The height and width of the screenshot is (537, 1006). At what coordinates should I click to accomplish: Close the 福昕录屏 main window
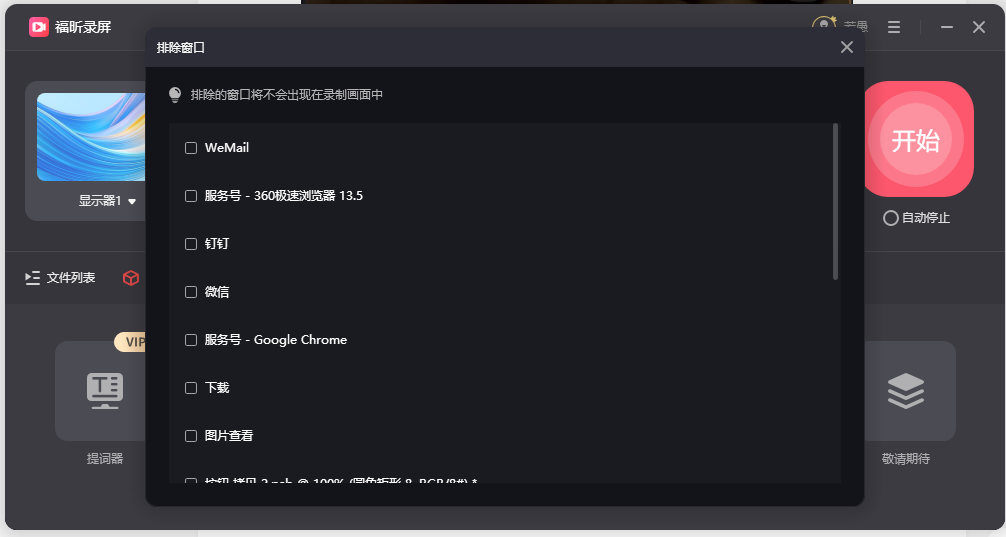pyautogui.click(x=978, y=27)
